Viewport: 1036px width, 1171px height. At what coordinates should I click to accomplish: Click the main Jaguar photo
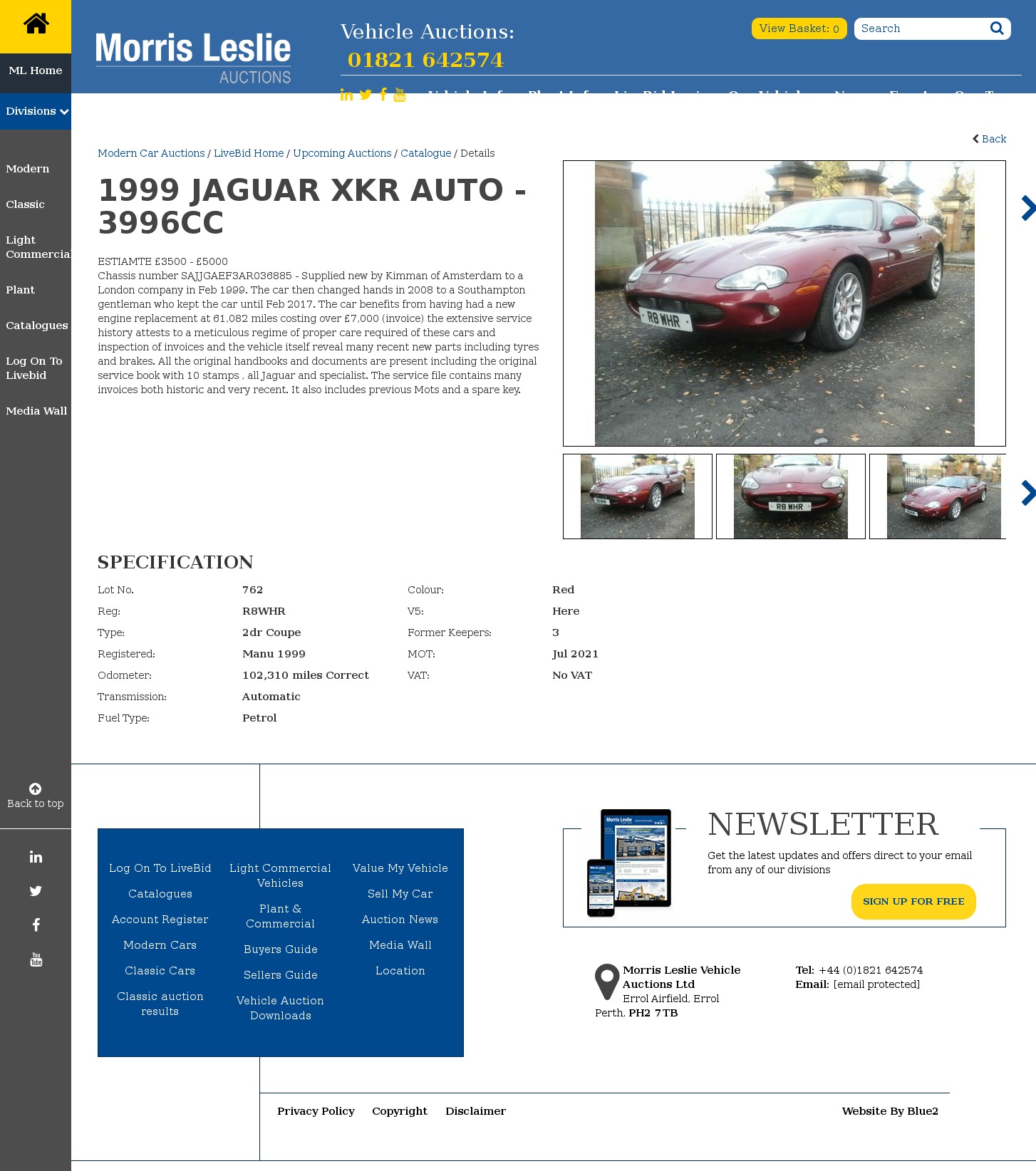pos(784,303)
